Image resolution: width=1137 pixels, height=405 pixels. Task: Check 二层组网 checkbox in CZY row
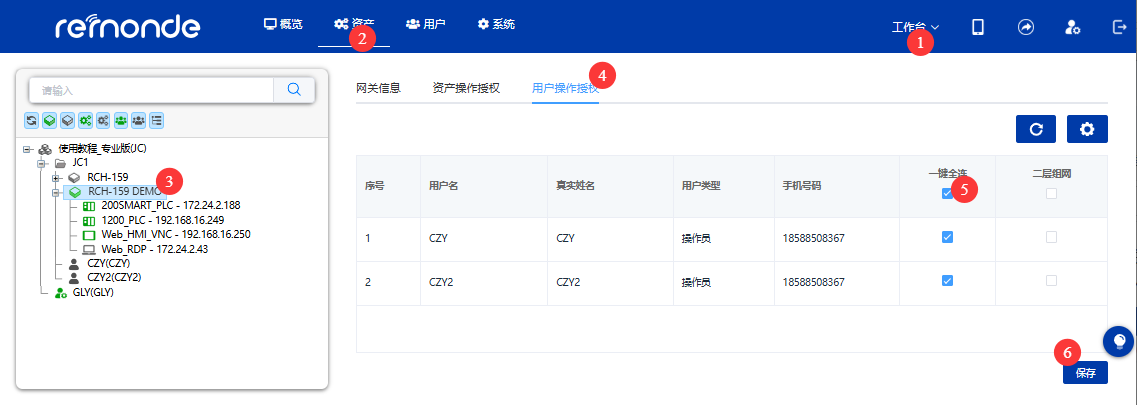(x=1051, y=237)
